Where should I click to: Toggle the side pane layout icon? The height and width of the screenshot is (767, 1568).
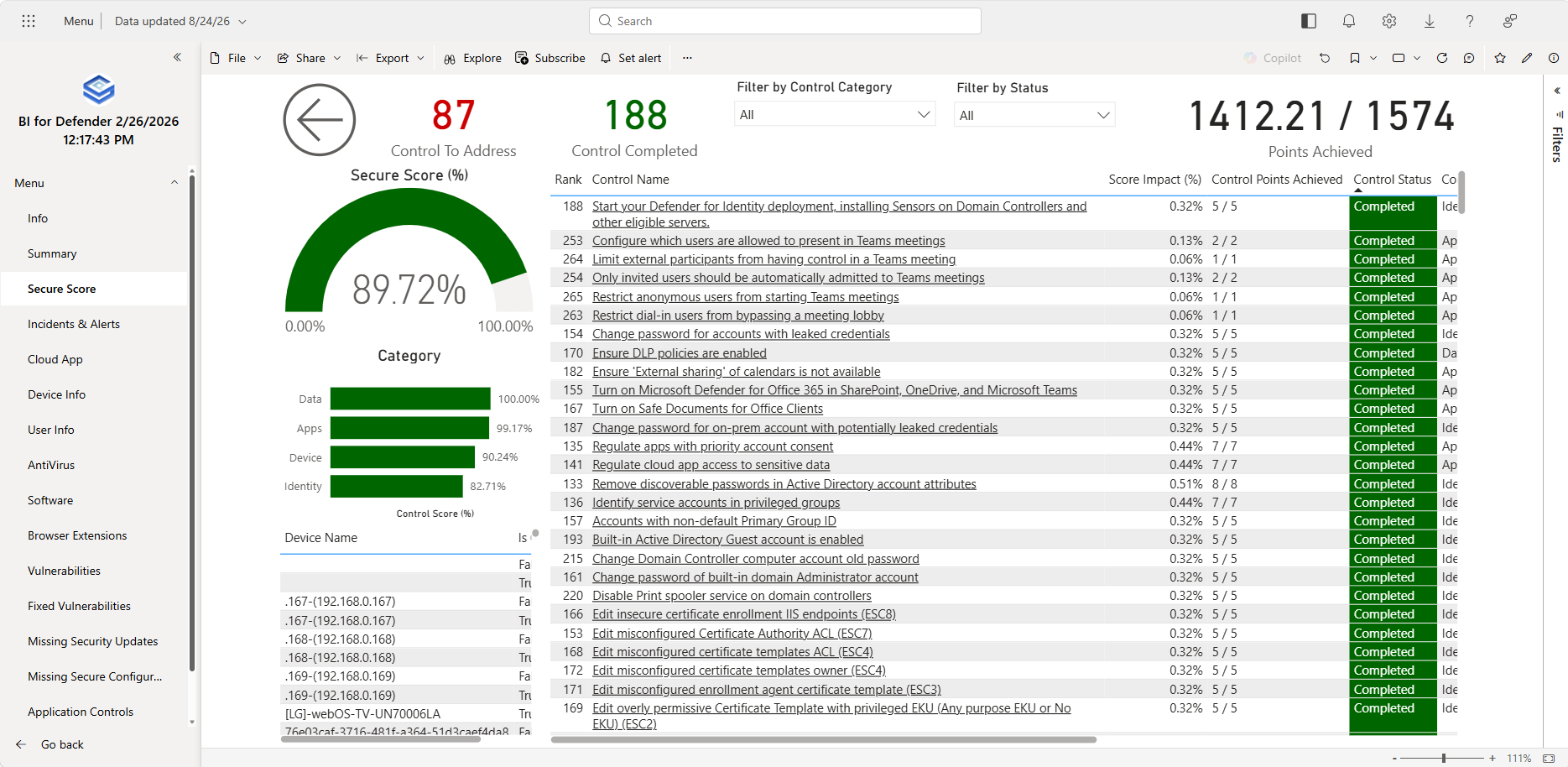point(1309,21)
